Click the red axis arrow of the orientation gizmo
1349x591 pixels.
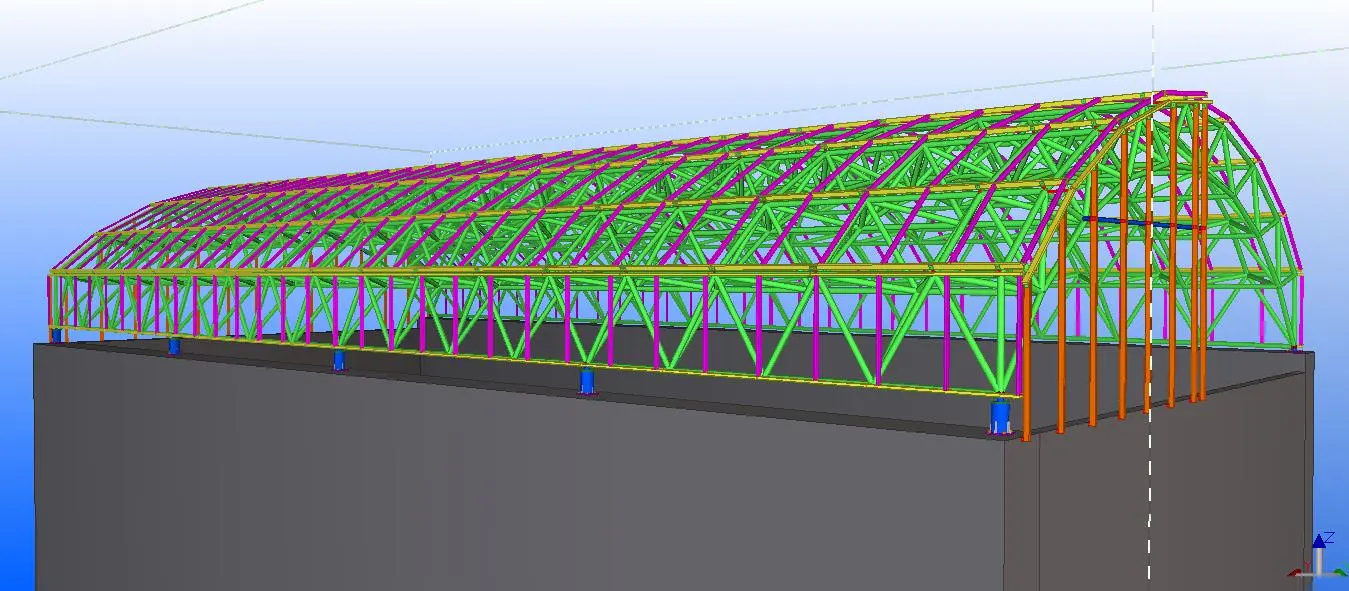(x=1295, y=572)
